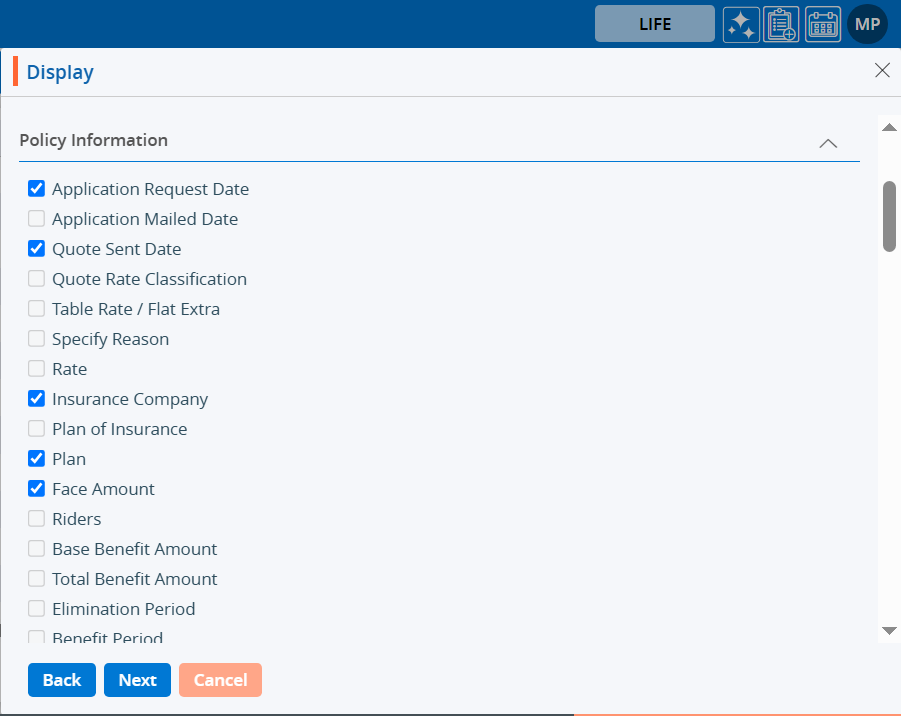The image size is (901, 716).
Task: Click the scrollbar down arrow
Action: 889,630
